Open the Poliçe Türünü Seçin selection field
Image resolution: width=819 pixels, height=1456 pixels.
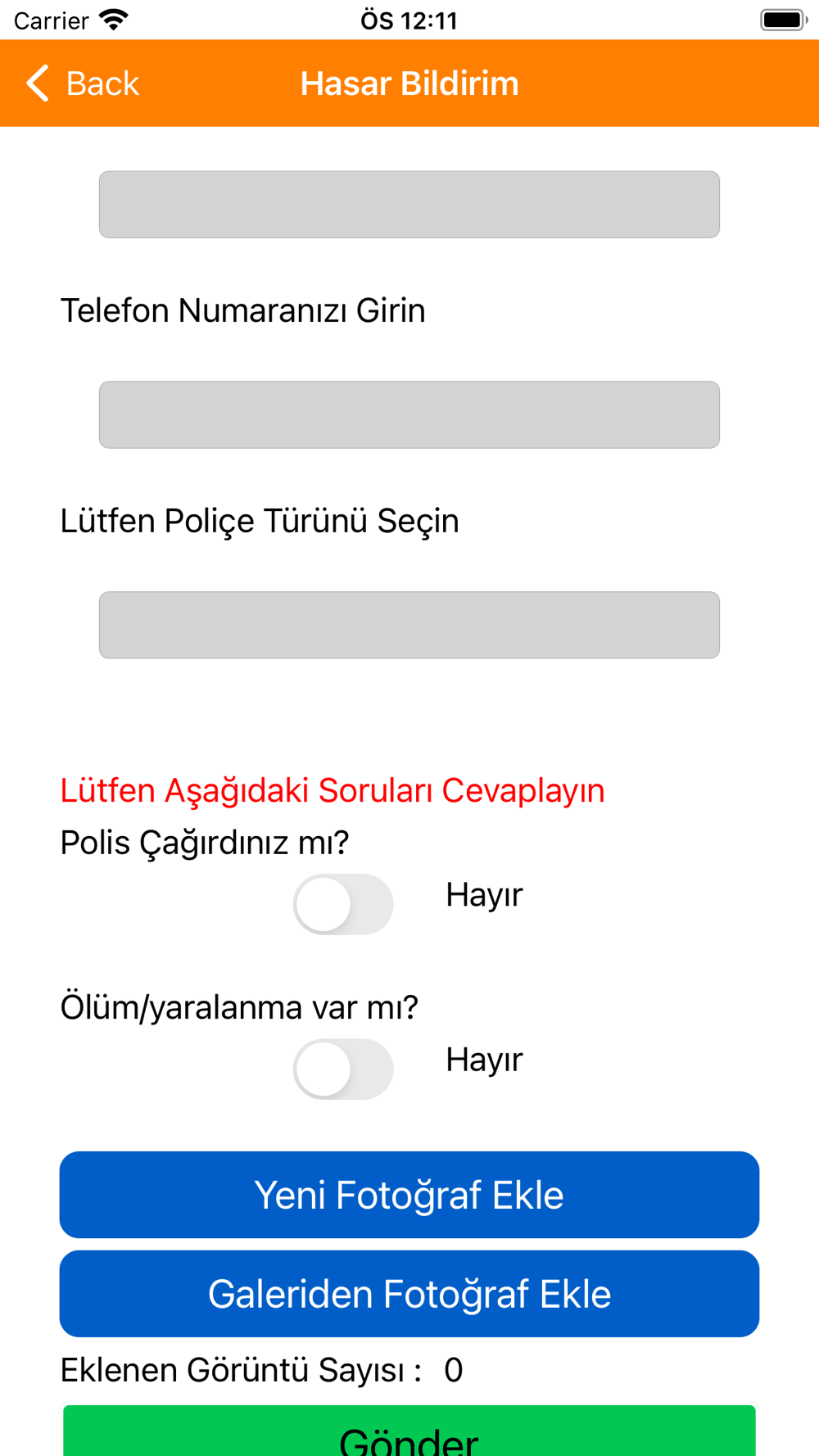[409, 625]
